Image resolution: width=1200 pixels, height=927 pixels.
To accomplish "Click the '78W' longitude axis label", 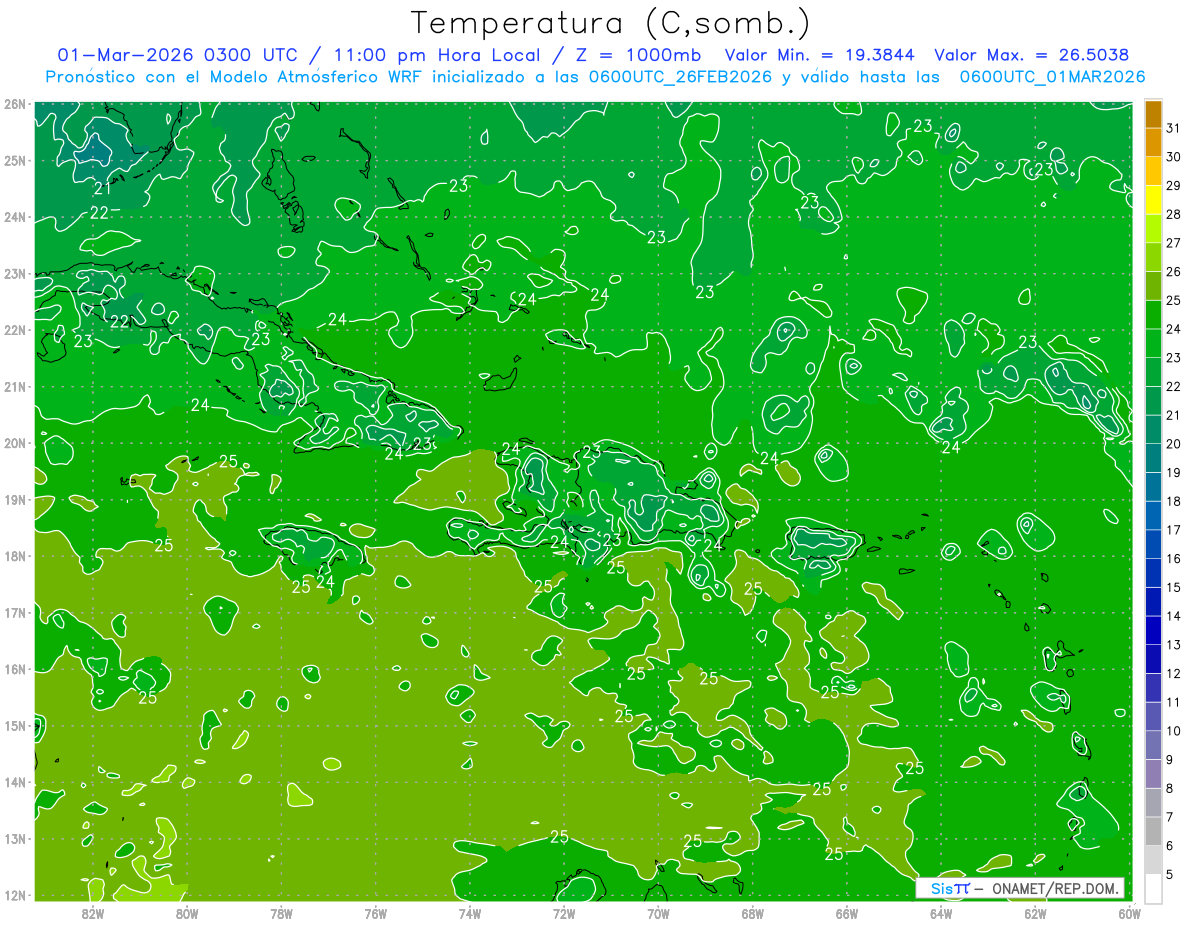I will coord(281,913).
